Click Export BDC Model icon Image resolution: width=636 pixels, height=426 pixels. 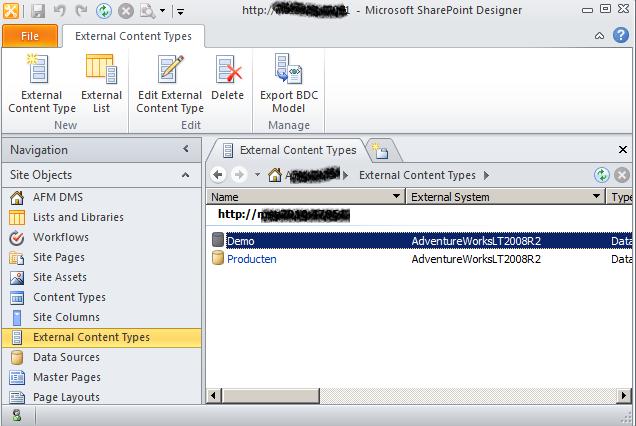coord(289,70)
